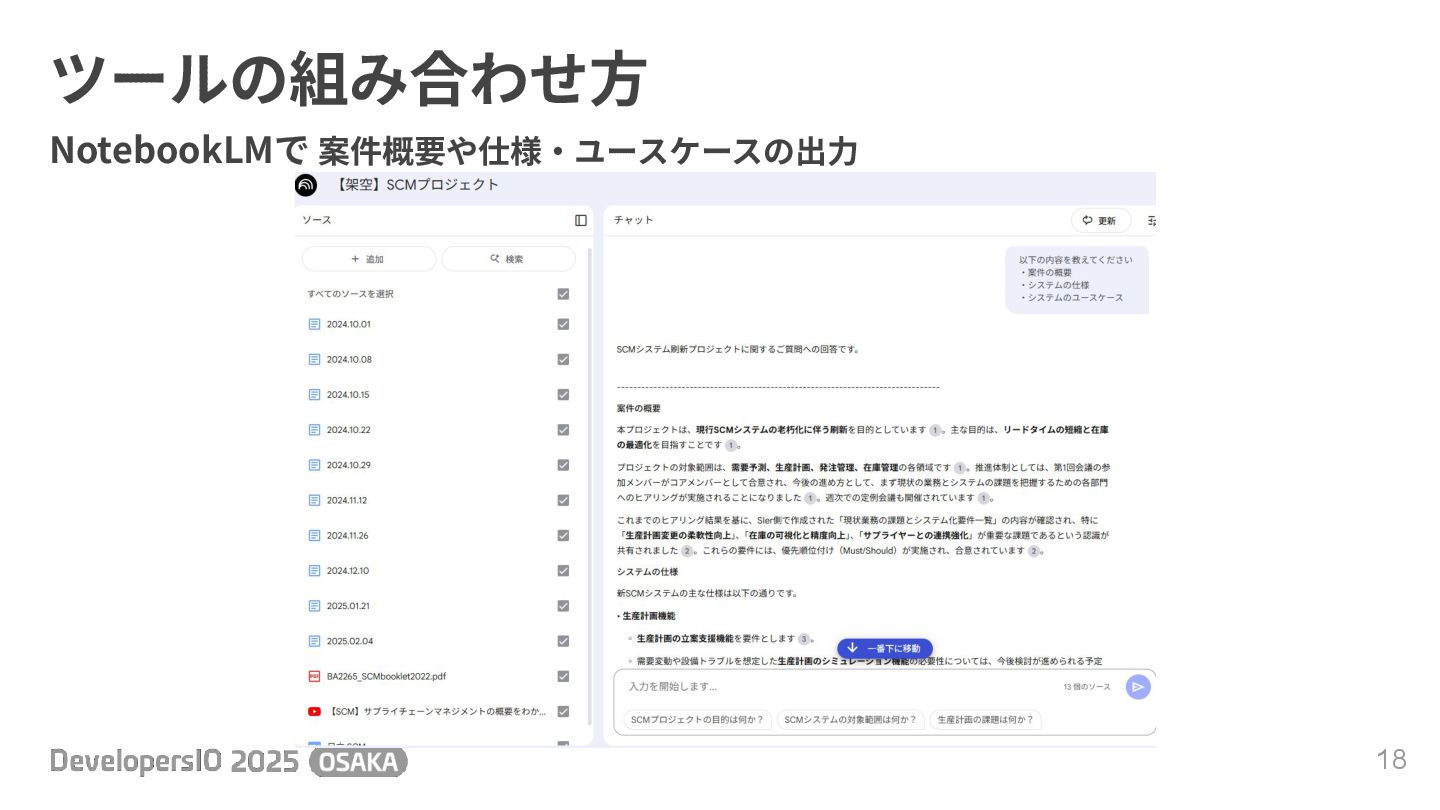Click the document icon for source 2025.01.21
The image size is (1440, 810).
[x=314, y=606]
